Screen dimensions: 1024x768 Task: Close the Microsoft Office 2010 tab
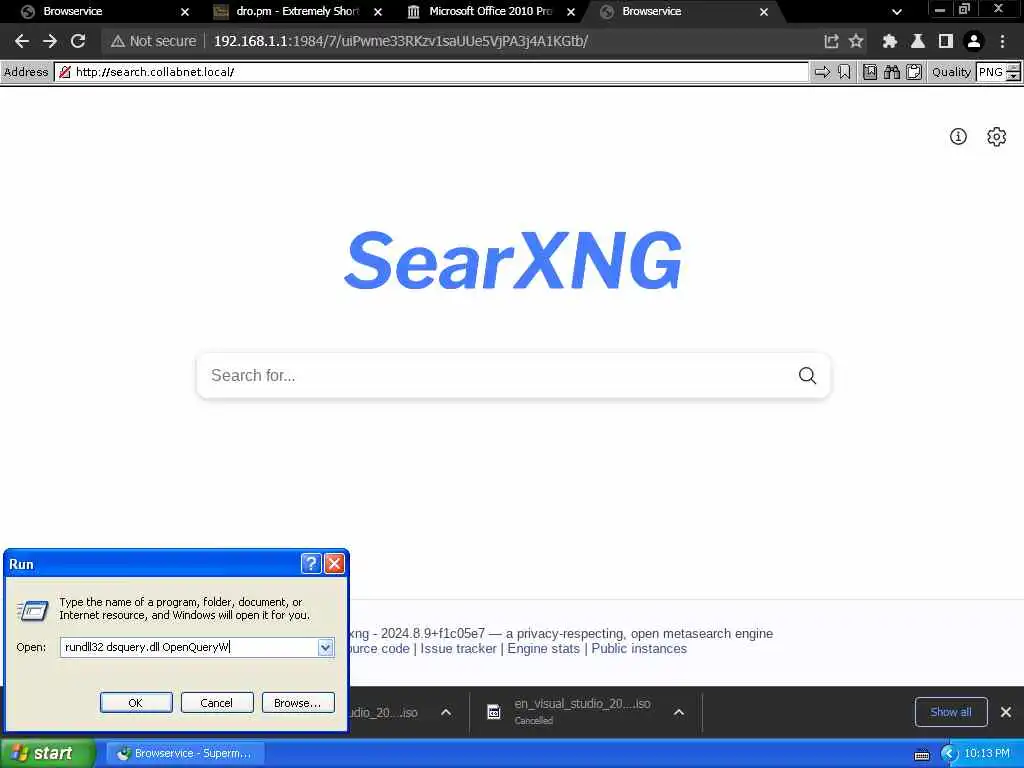click(571, 12)
